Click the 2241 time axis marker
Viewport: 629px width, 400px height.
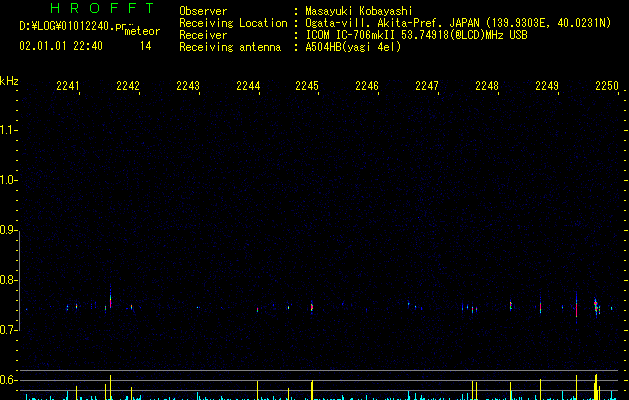click(x=68, y=86)
